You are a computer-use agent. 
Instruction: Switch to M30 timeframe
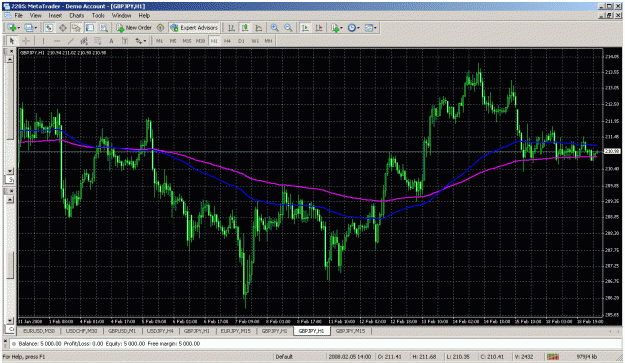(x=200, y=41)
